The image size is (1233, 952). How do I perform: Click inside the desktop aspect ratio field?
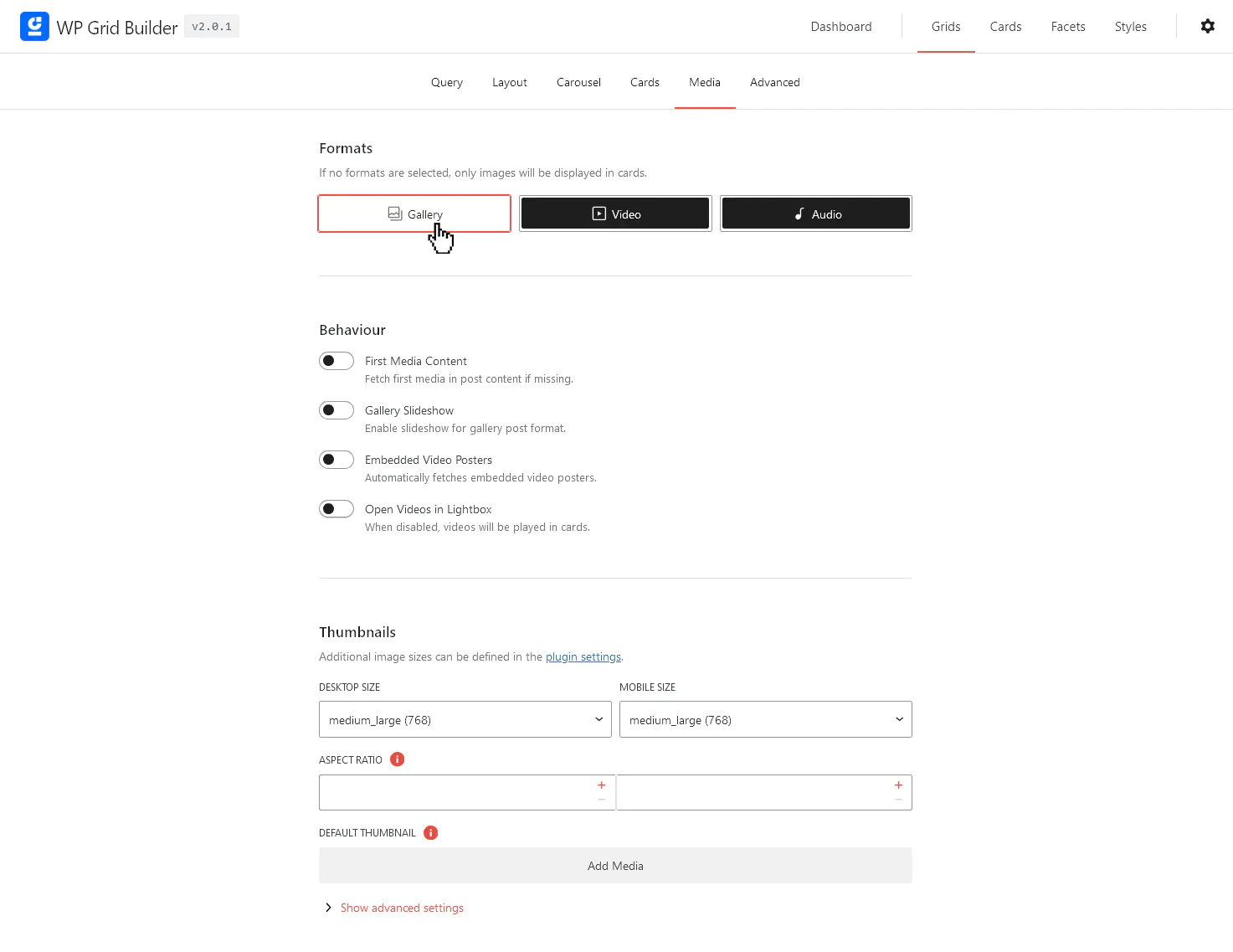click(x=452, y=792)
